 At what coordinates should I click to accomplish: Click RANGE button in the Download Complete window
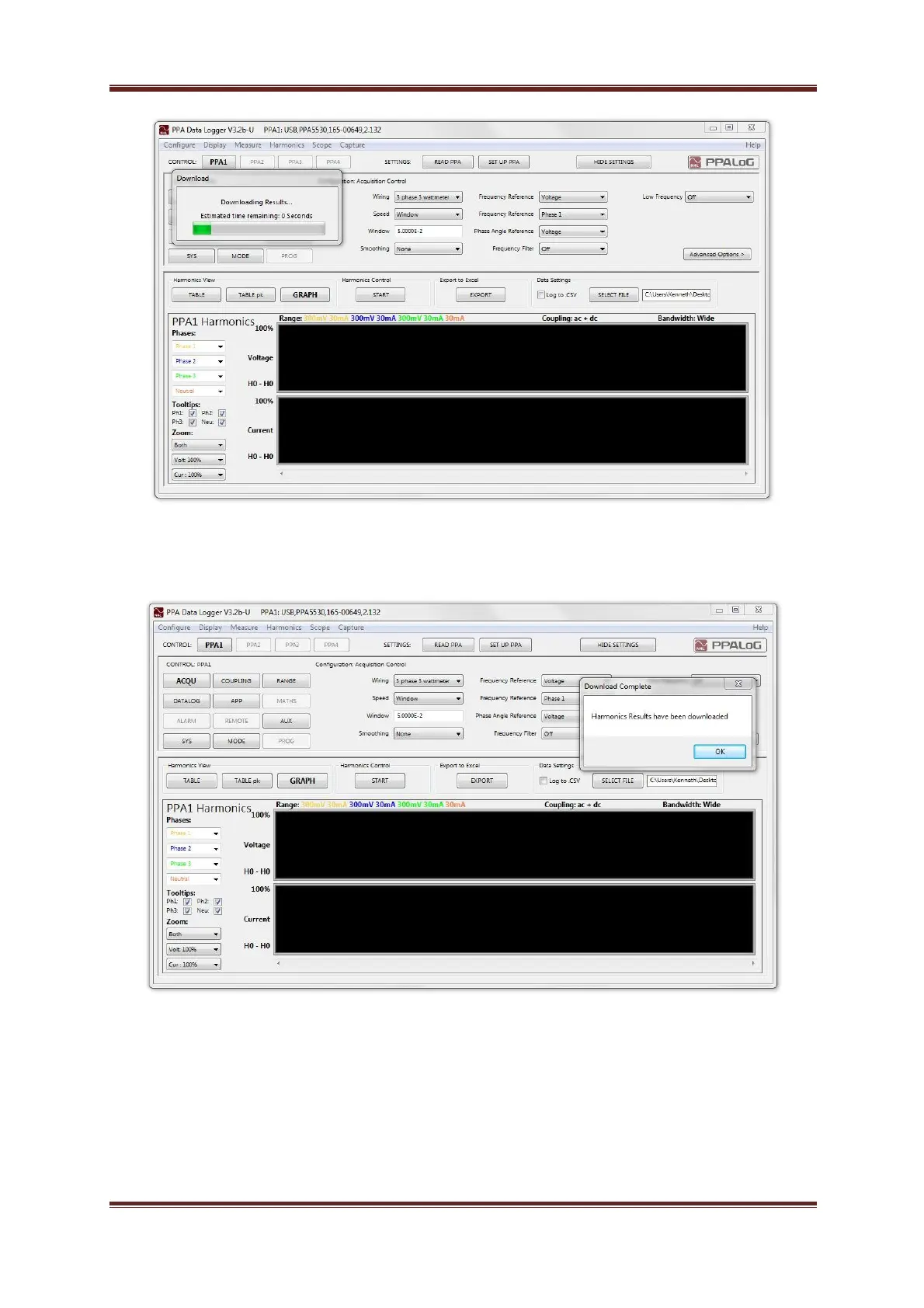pyautogui.click(x=287, y=681)
